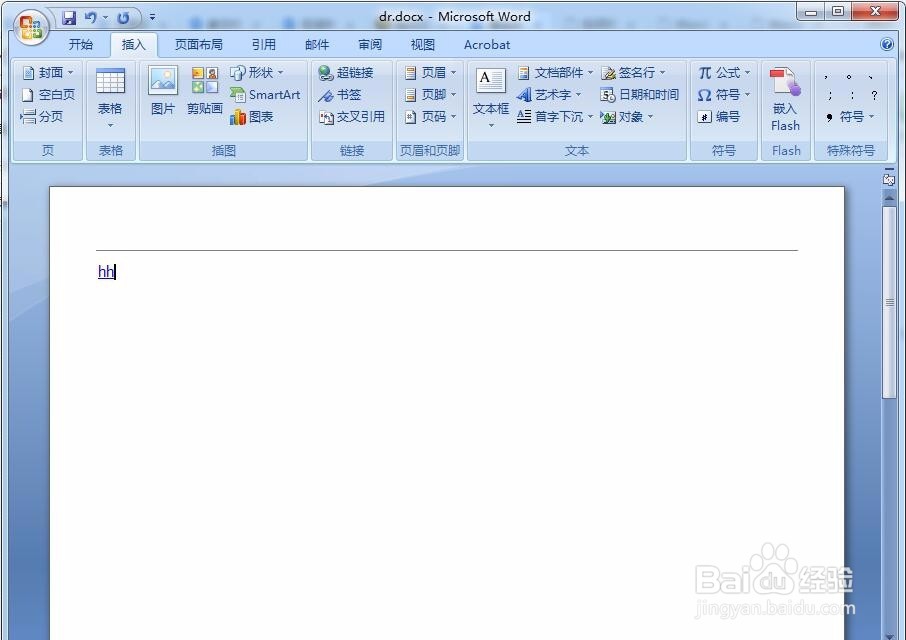Screen dimensions: 906x640
Task: Open the 页脚 footer dropdown
Action: (x=430, y=95)
